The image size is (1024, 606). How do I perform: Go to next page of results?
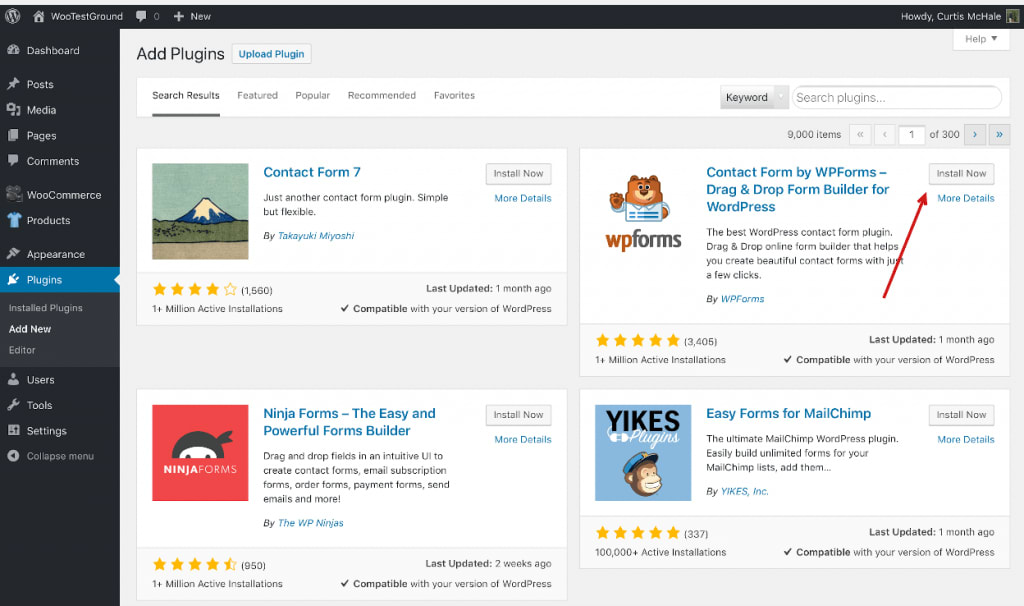click(975, 135)
